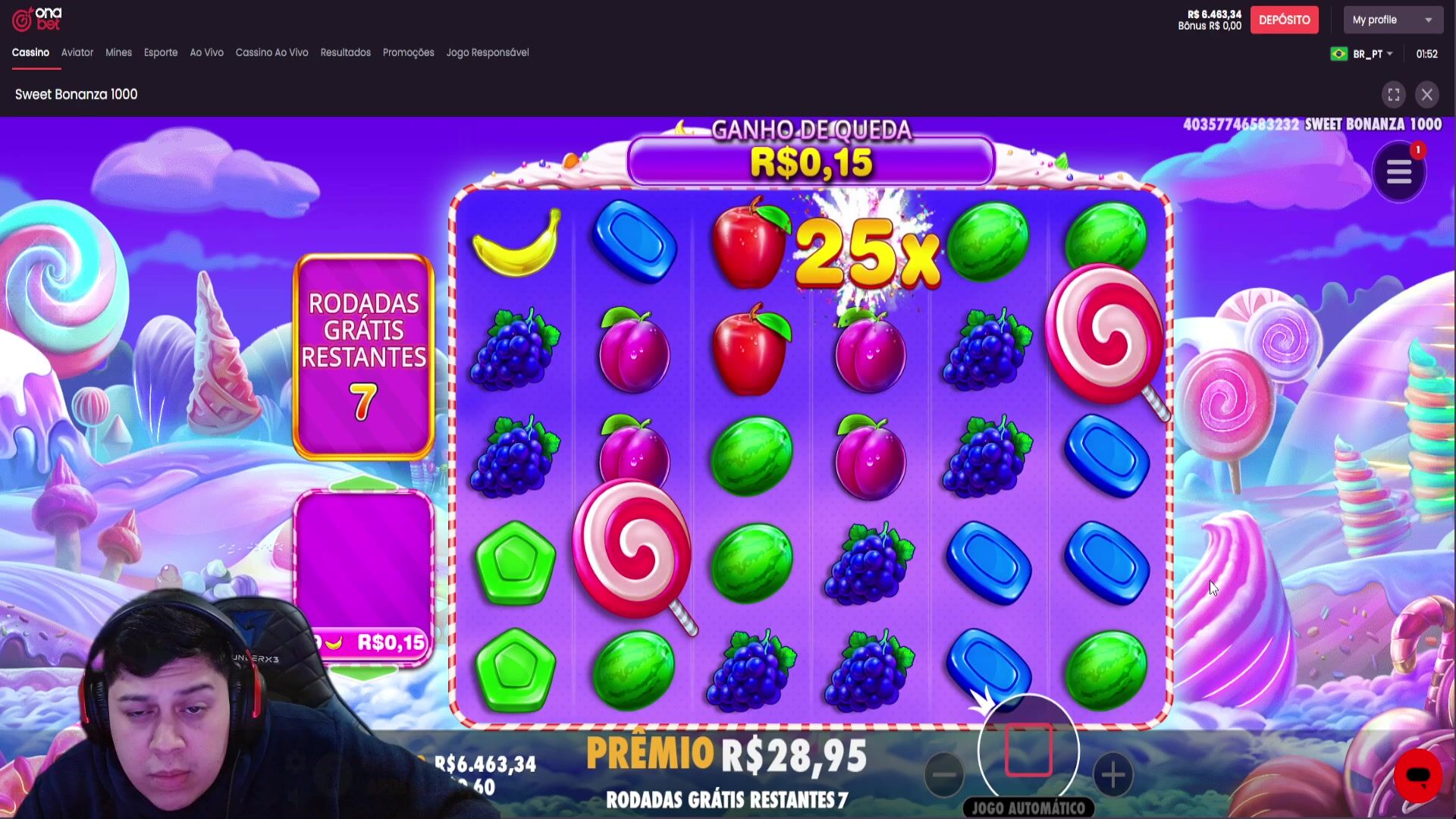The image size is (1456, 819).
Task: Close the Sweet Bonanza 1000 game
Action: click(x=1427, y=95)
